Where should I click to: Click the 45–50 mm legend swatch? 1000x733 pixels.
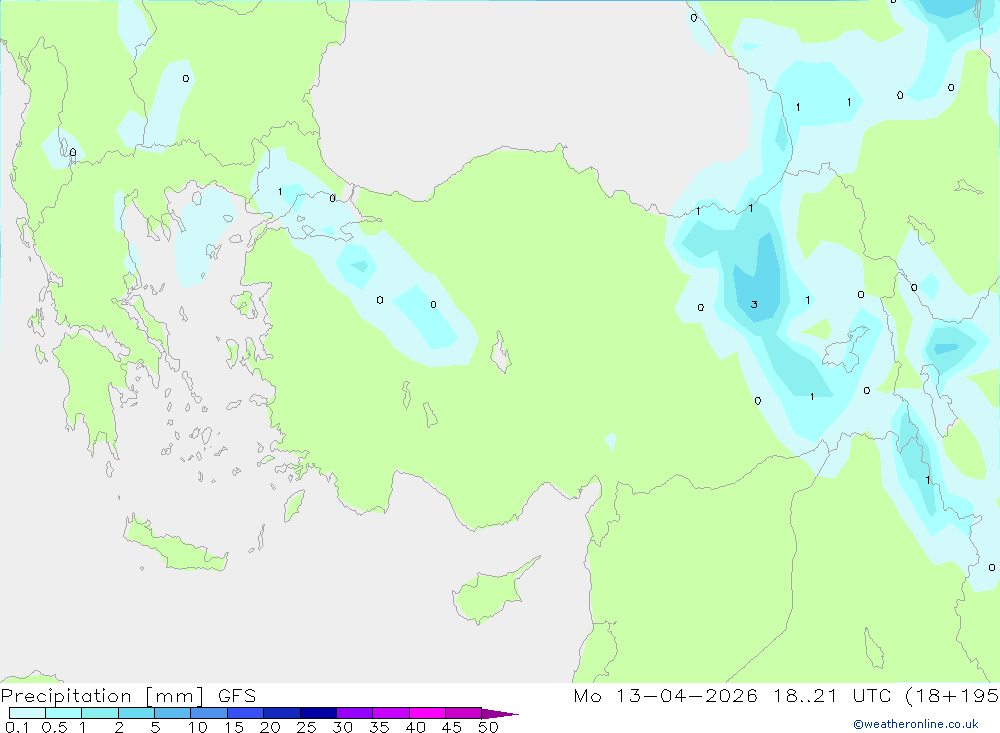click(x=463, y=713)
